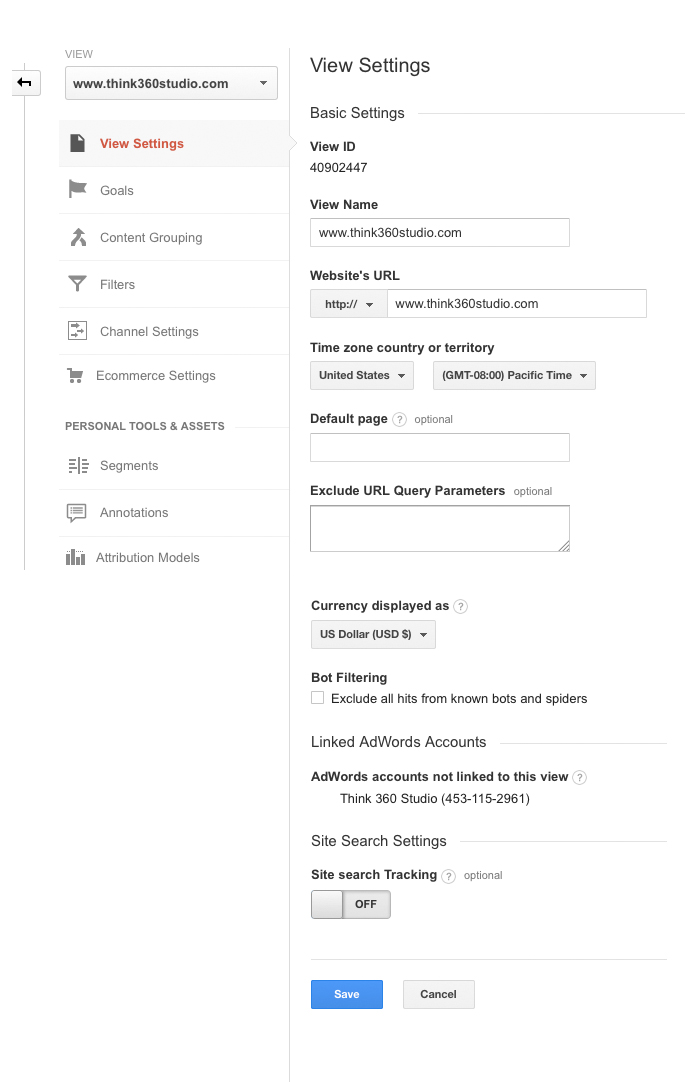Open Content Grouping menu item
Screen dimensions: 700x1082
pyautogui.click(x=174, y=237)
